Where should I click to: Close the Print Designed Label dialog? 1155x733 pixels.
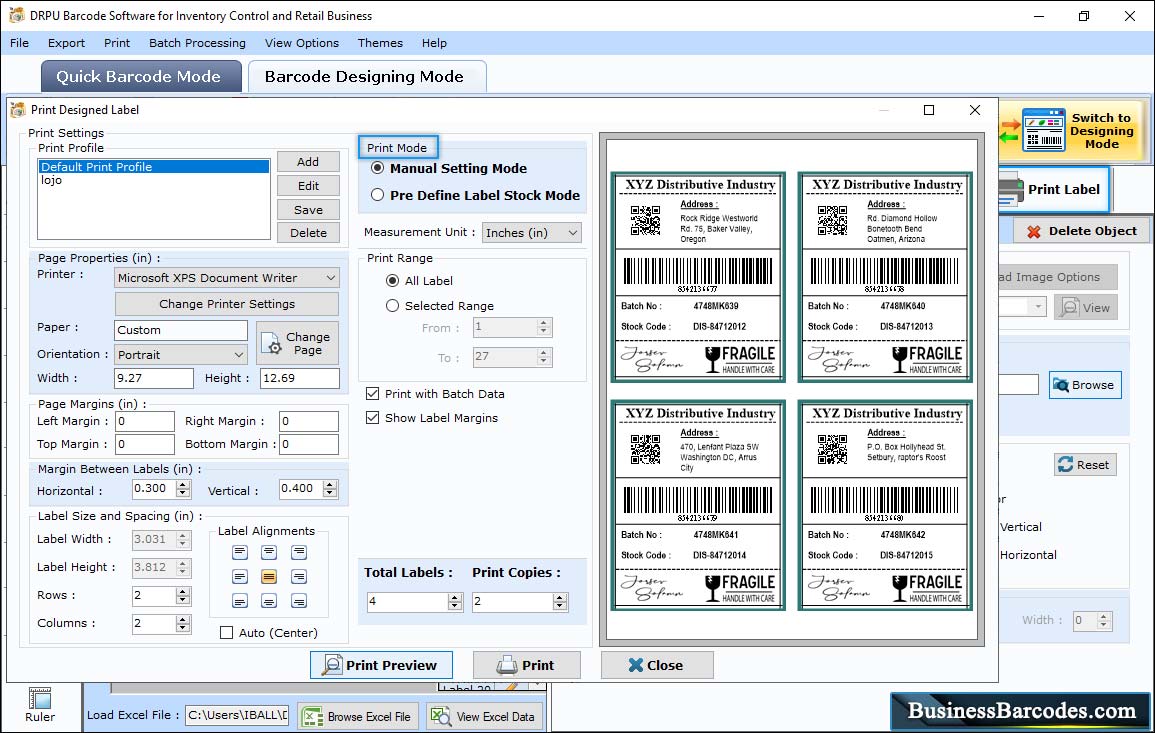click(x=656, y=665)
